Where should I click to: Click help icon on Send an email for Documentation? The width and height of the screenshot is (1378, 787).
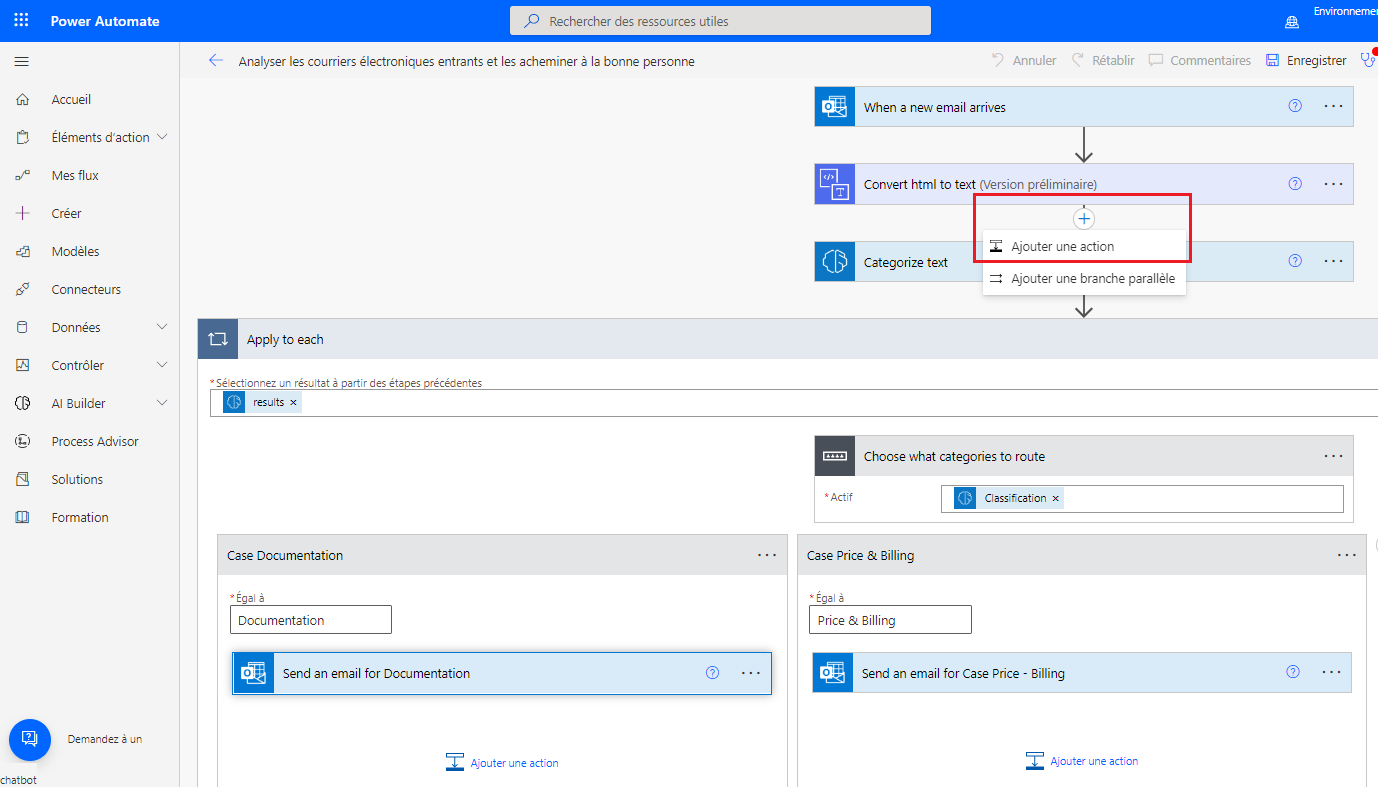tap(713, 673)
